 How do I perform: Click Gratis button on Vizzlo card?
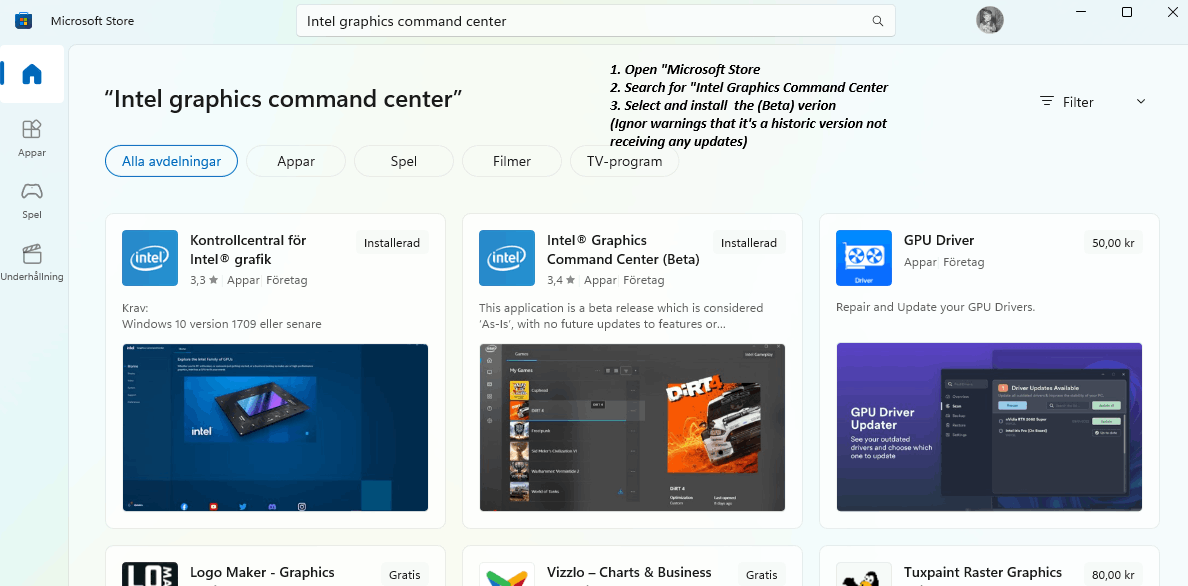[761, 575]
